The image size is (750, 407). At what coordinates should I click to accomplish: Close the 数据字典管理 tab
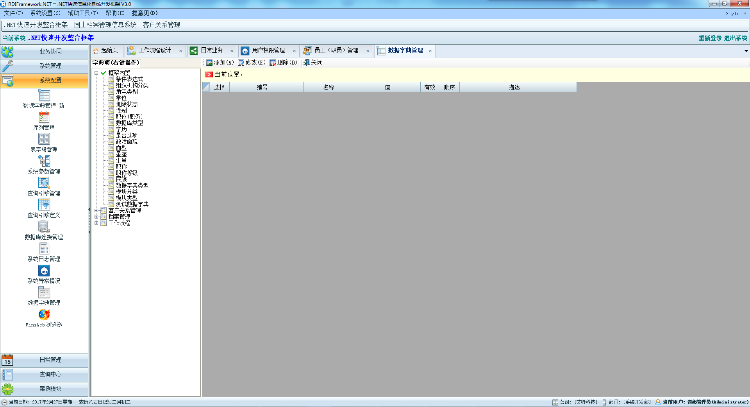click(430, 51)
